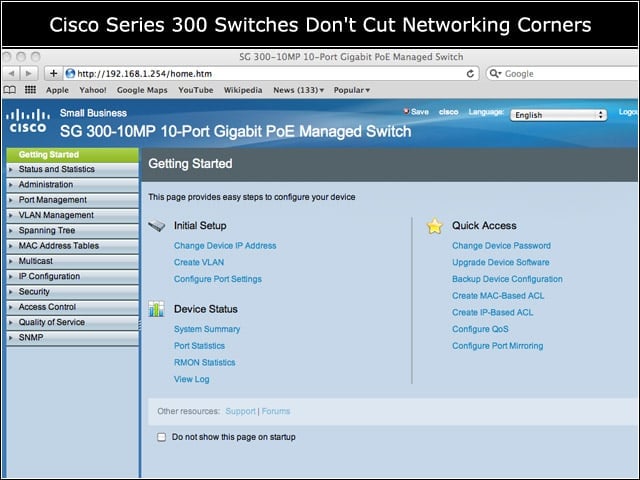Open the View Log link
Screen dimensions: 640x480
pyautogui.click(x=191, y=379)
